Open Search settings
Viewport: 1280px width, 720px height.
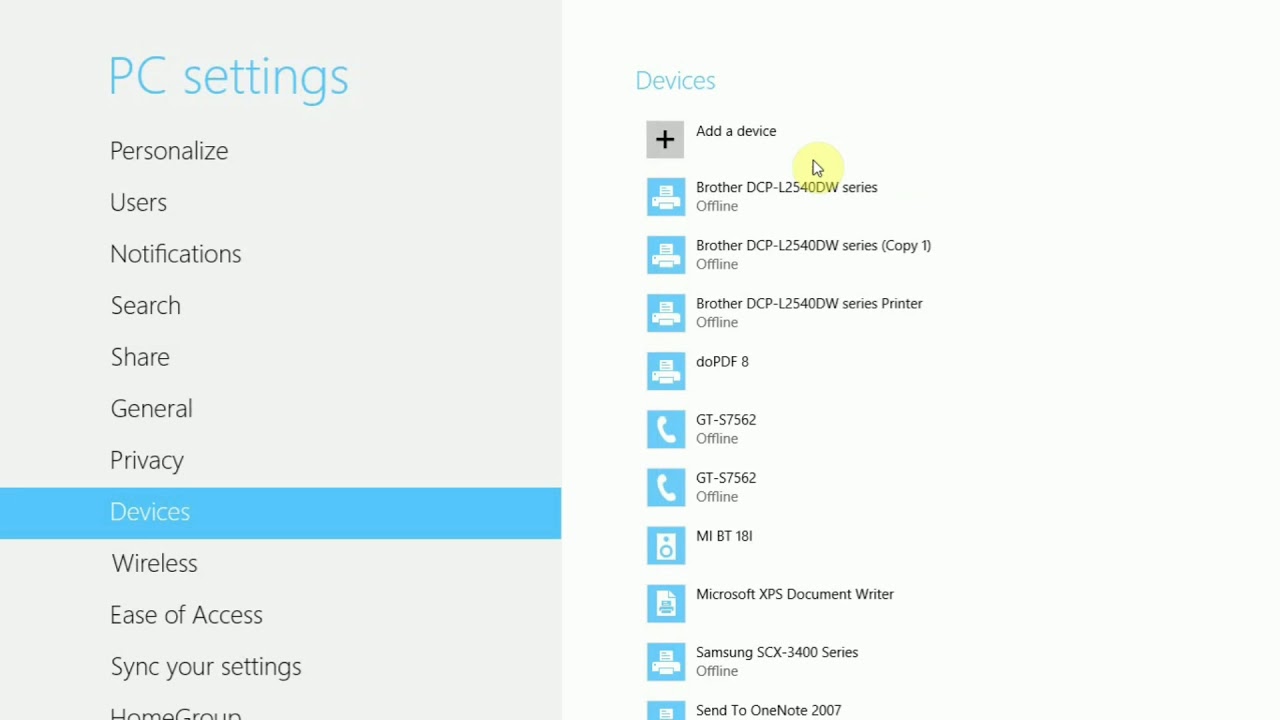pos(145,305)
